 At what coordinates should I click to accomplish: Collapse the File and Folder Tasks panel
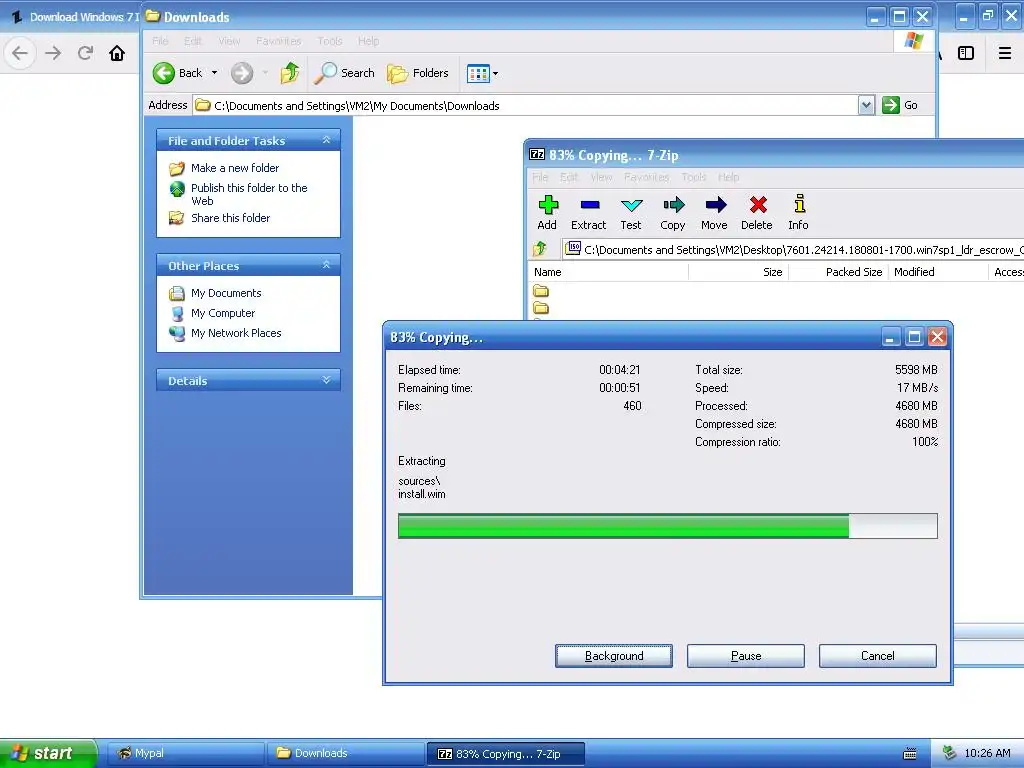click(x=327, y=140)
